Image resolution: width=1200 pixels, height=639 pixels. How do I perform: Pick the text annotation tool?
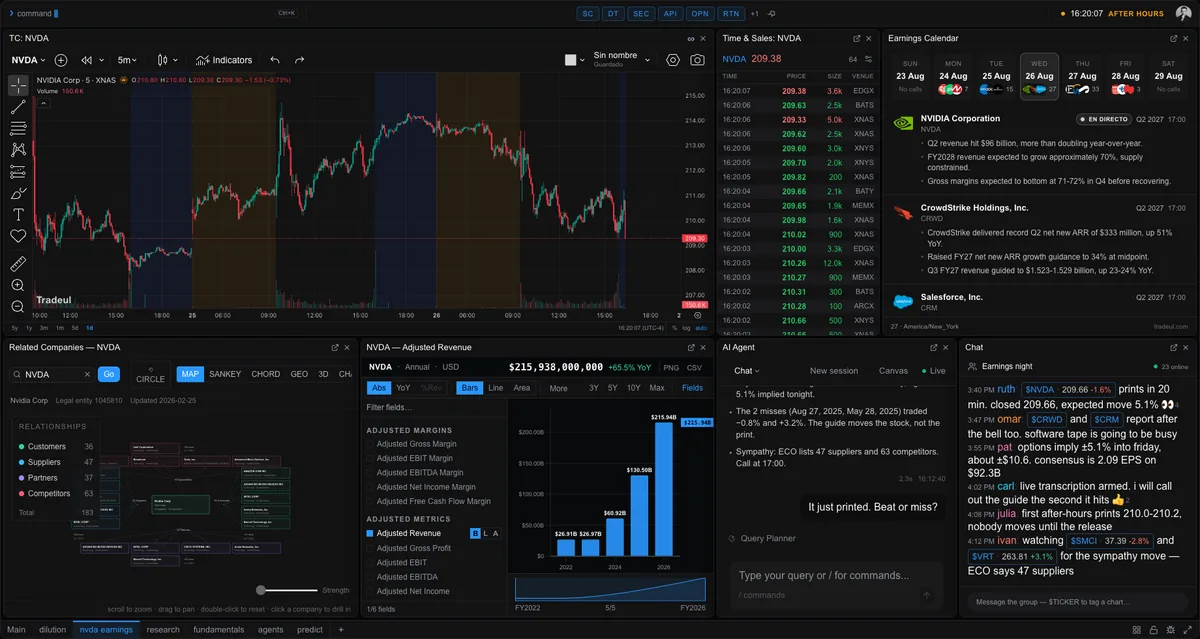pyautogui.click(x=18, y=214)
